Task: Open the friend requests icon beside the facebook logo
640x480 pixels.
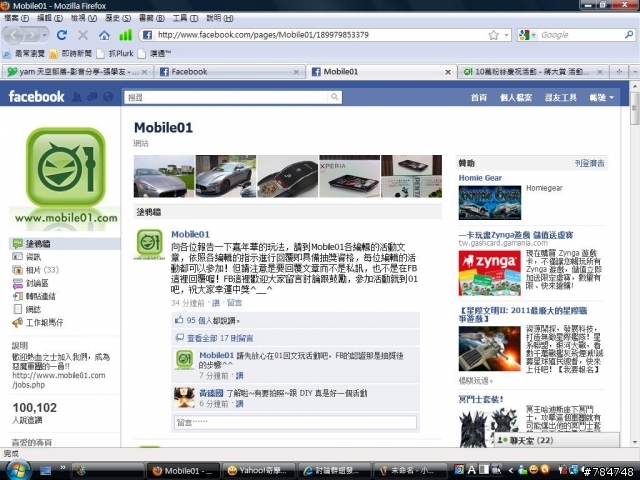Action: (x=77, y=97)
